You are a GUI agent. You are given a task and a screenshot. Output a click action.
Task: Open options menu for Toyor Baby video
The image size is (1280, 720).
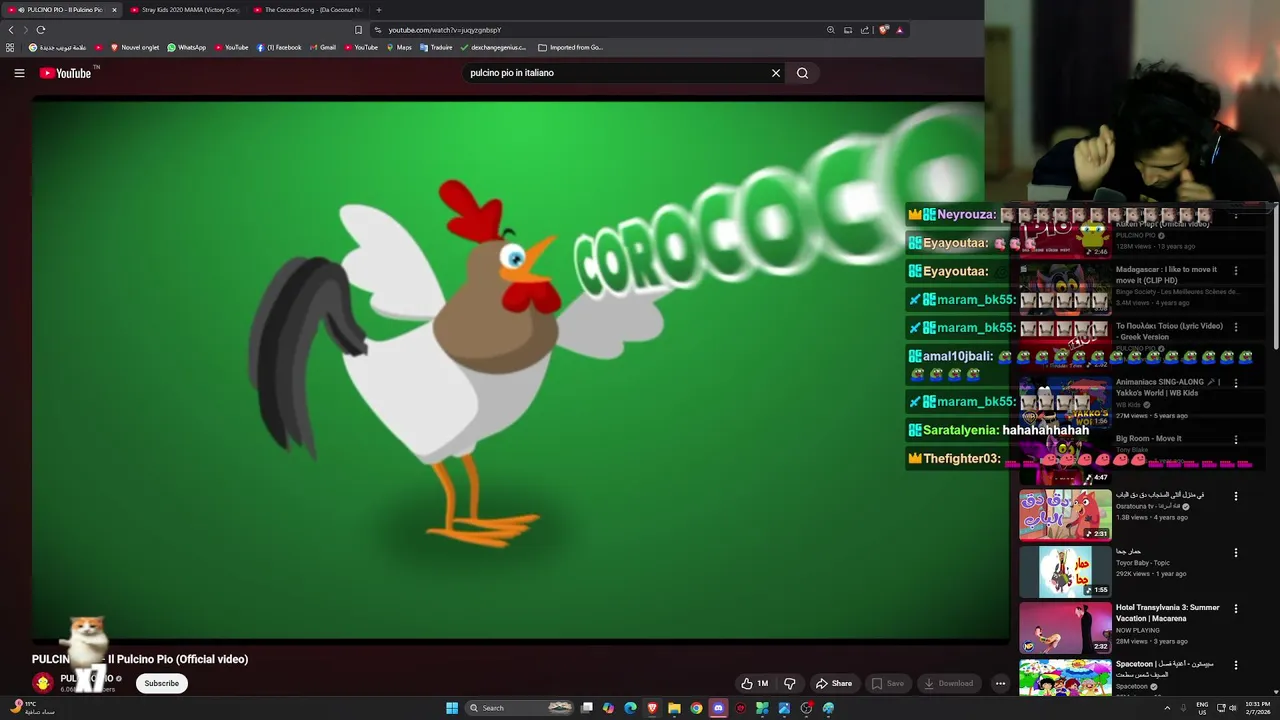pyautogui.click(x=1236, y=552)
